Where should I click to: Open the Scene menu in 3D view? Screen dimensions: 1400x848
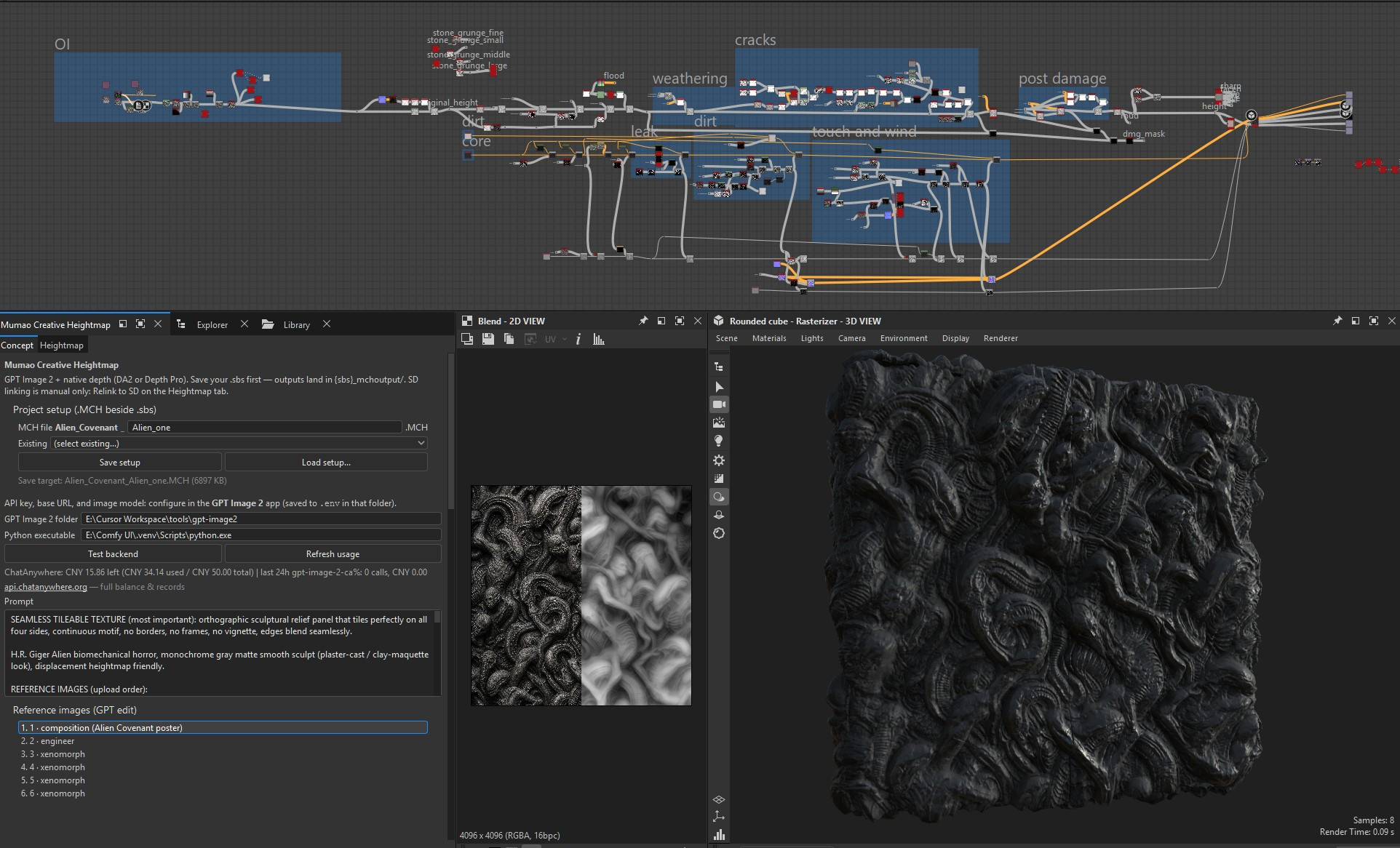point(726,338)
